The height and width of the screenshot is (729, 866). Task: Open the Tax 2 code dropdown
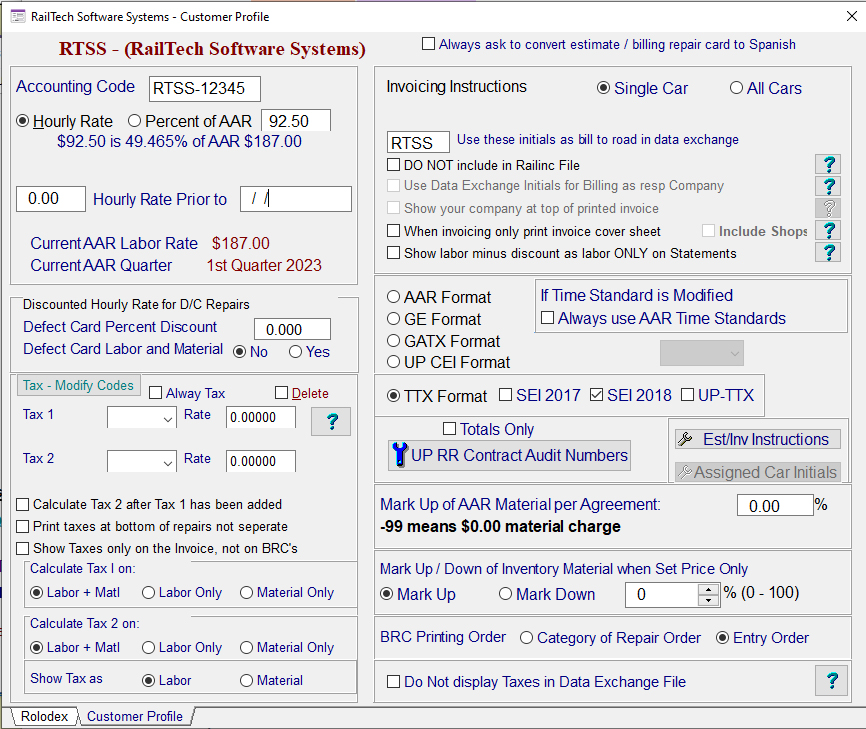(x=165, y=461)
